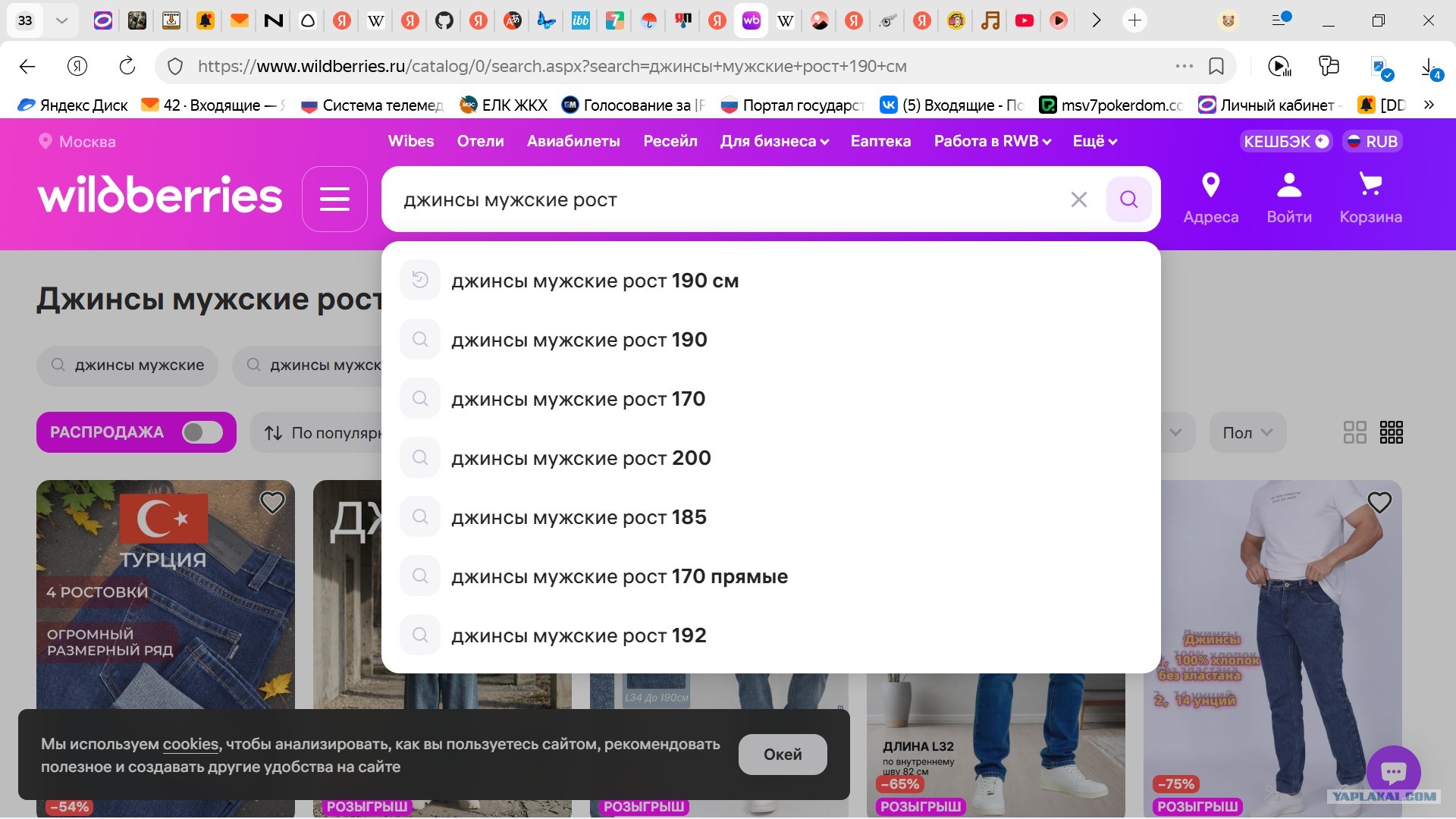Viewport: 1456px width, 819px height.
Task: Go back to previous page
Action: coord(27,67)
